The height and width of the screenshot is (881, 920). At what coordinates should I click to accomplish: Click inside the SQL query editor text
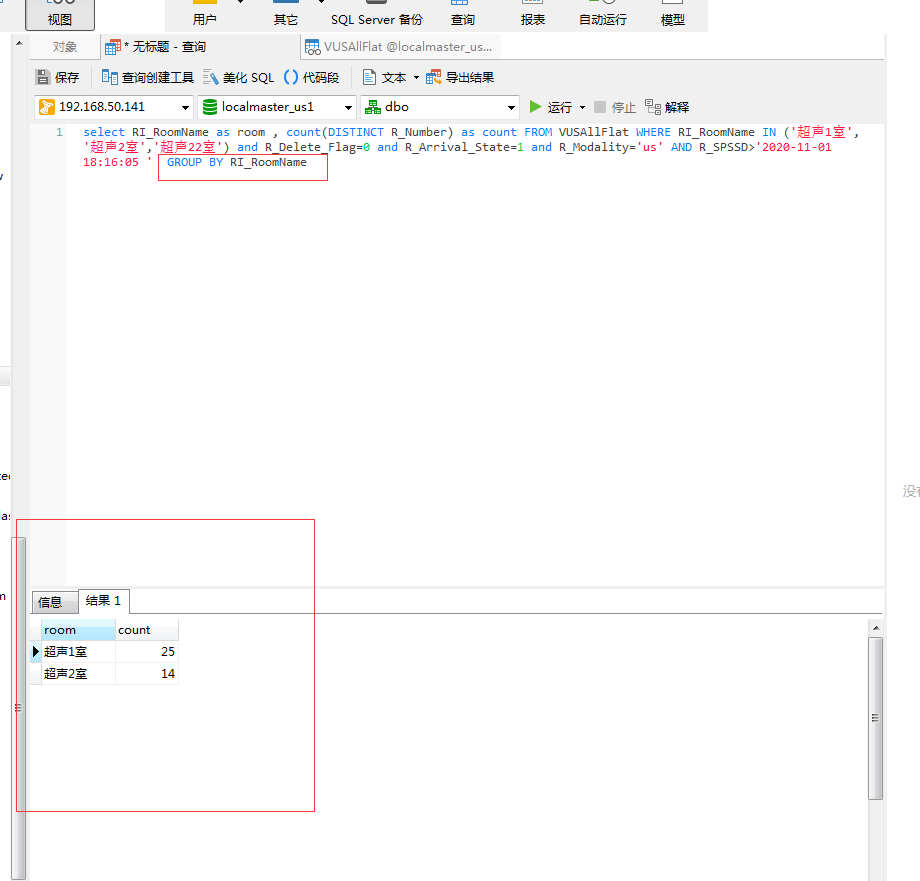(469, 147)
